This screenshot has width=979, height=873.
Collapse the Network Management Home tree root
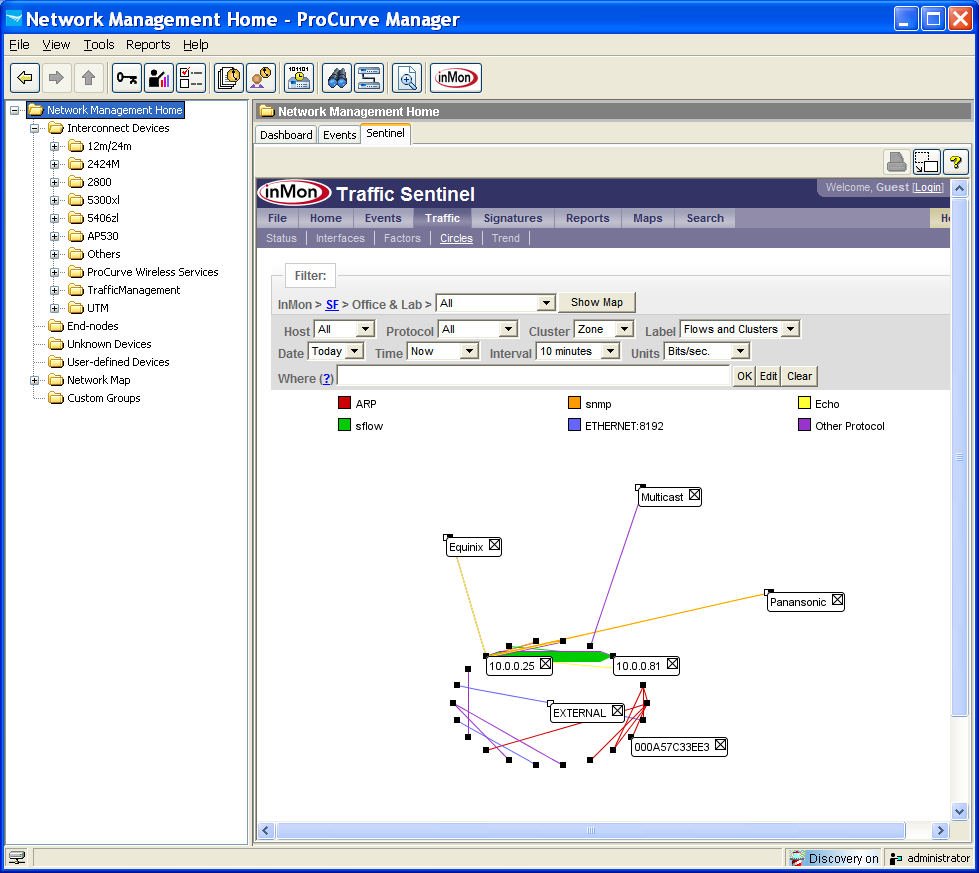point(14,111)
